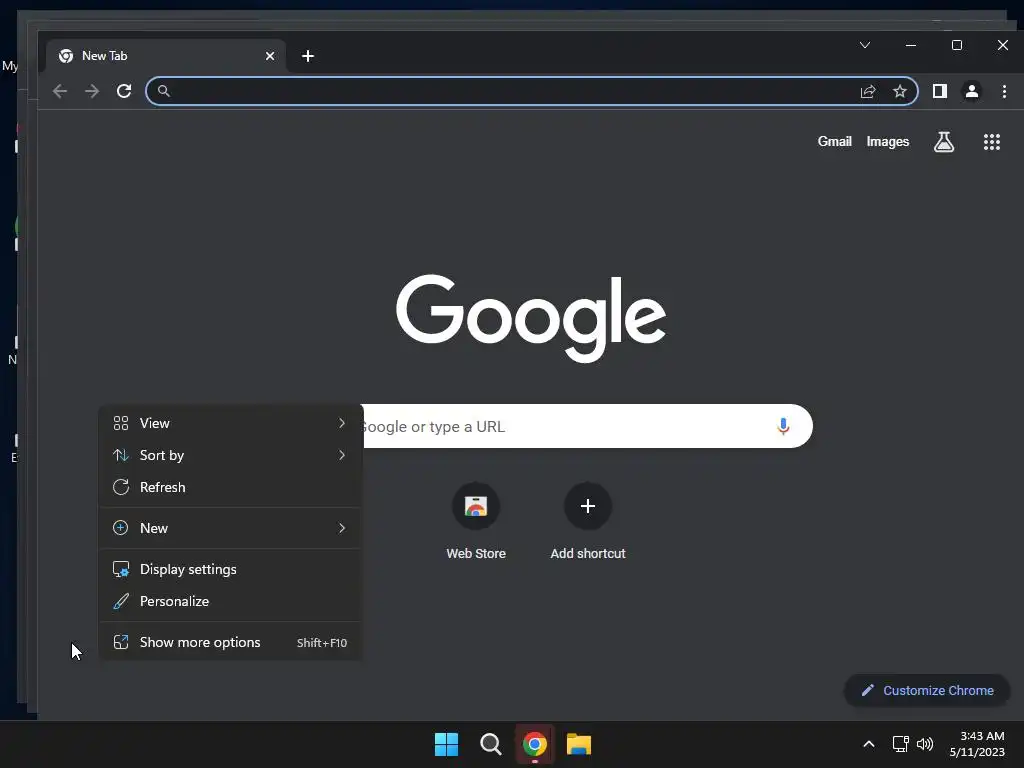Viewport: 1024px width, 768px height.
Task: Start voice search with the microphone
Action: [x=783, y=426]
